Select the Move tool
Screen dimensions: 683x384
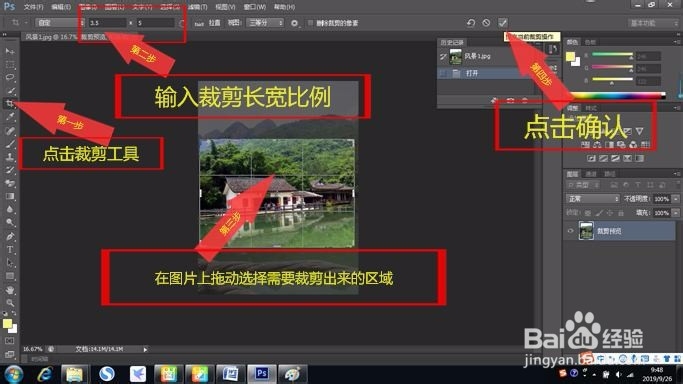(x=10, y=51)
